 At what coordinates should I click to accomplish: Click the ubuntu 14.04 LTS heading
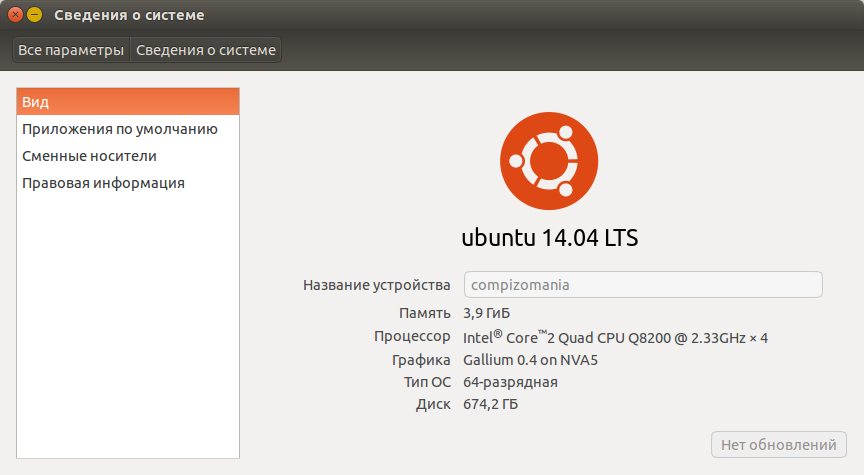pyautogui.click(x=549, y=238)
